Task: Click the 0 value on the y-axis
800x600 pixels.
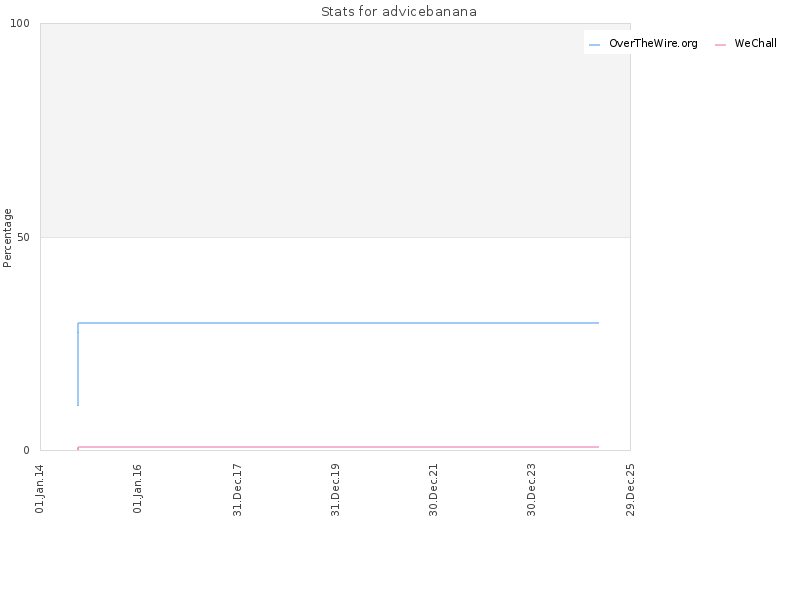Action: click(x=27, y=451)
